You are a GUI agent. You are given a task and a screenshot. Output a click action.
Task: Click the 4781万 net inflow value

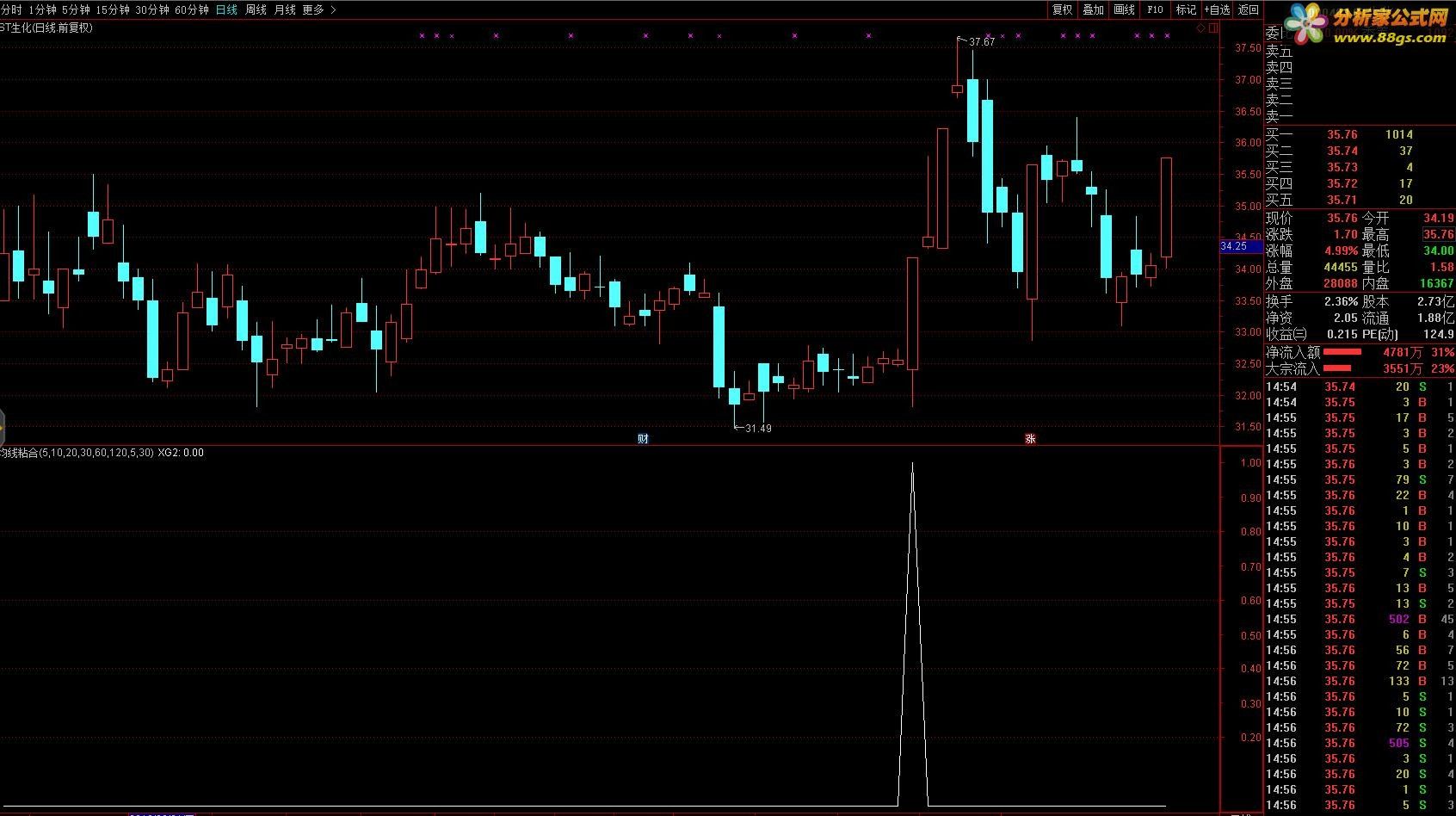click(1403, 352)
